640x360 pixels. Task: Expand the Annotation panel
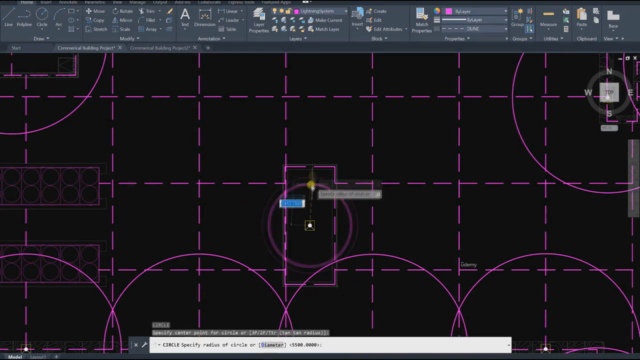click(211, 38)
